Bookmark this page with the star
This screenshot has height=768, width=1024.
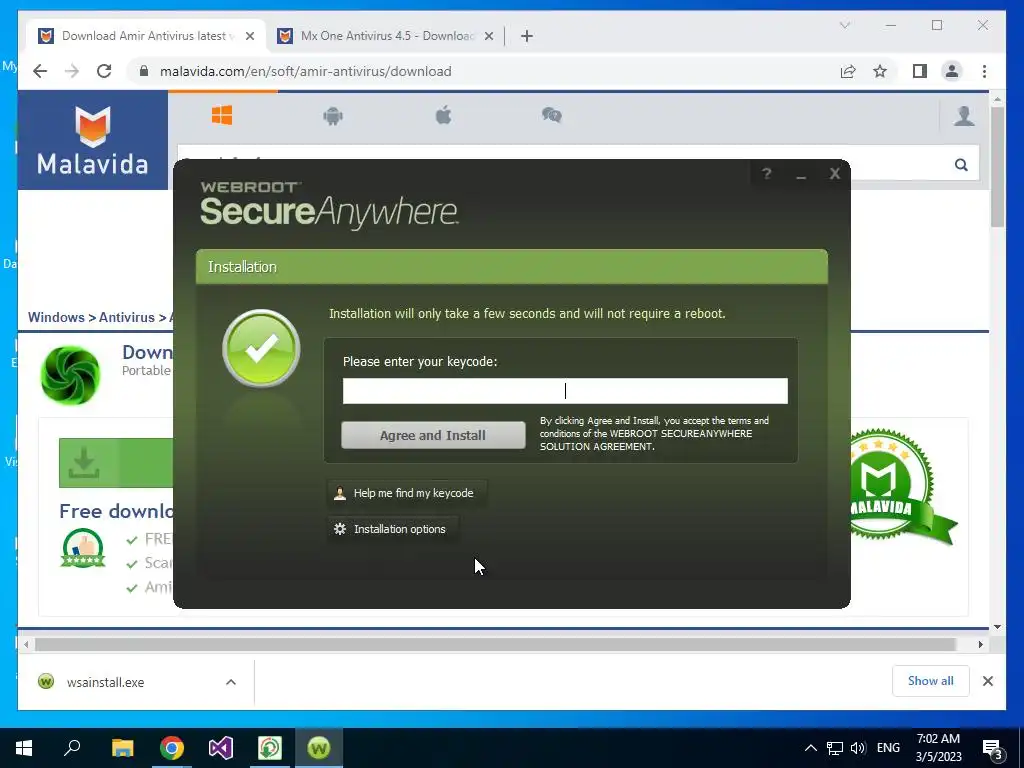880,71
